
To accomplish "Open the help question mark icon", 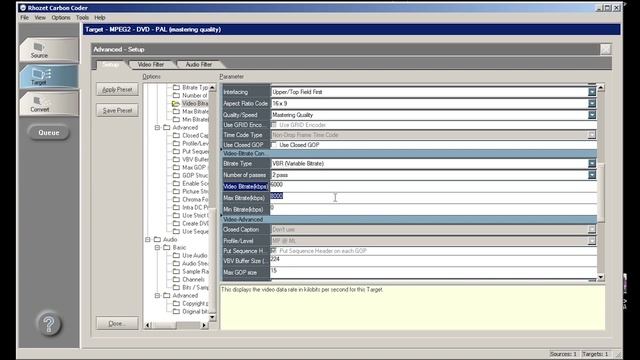I will [x=49, y=324].
